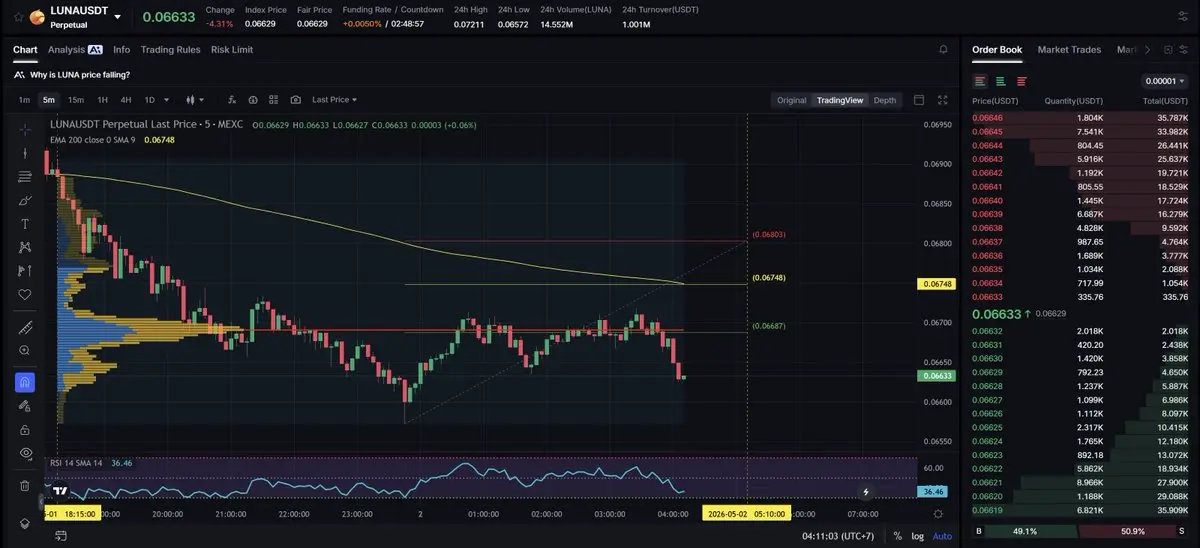This screenshot has height=548, width=1200.
Task: Click the chart info icon in toolbar
Action: [252, 100]
